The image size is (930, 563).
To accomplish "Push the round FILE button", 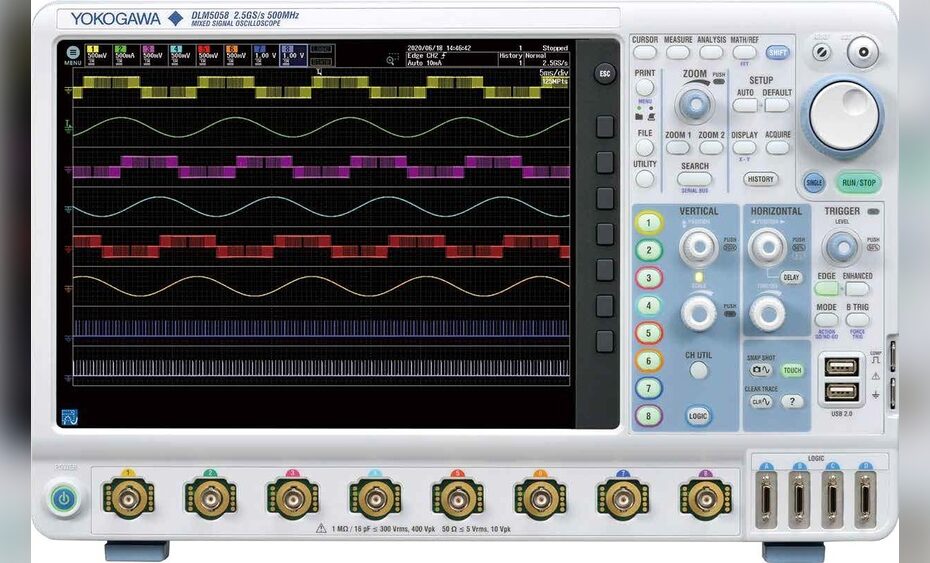I will tap(645, 147).
